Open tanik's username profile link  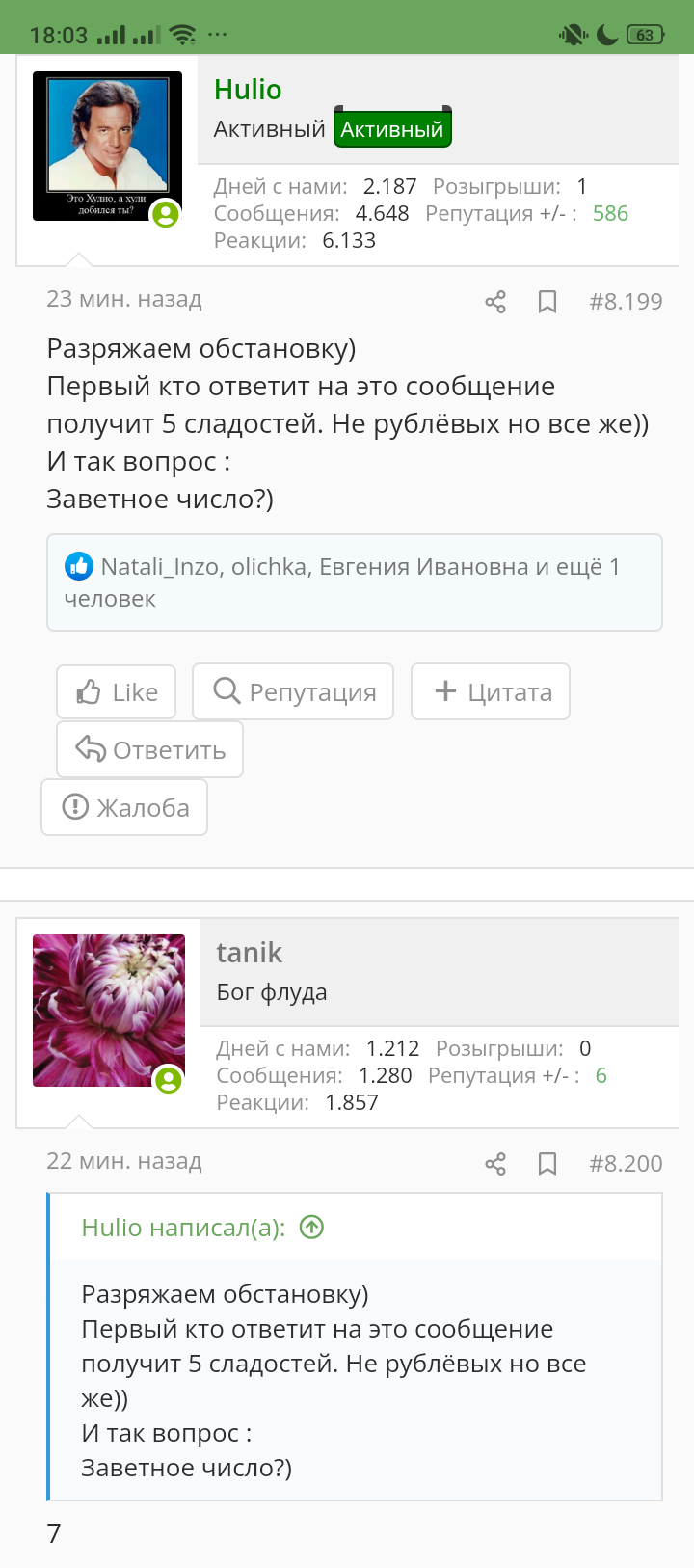[249, 952]
